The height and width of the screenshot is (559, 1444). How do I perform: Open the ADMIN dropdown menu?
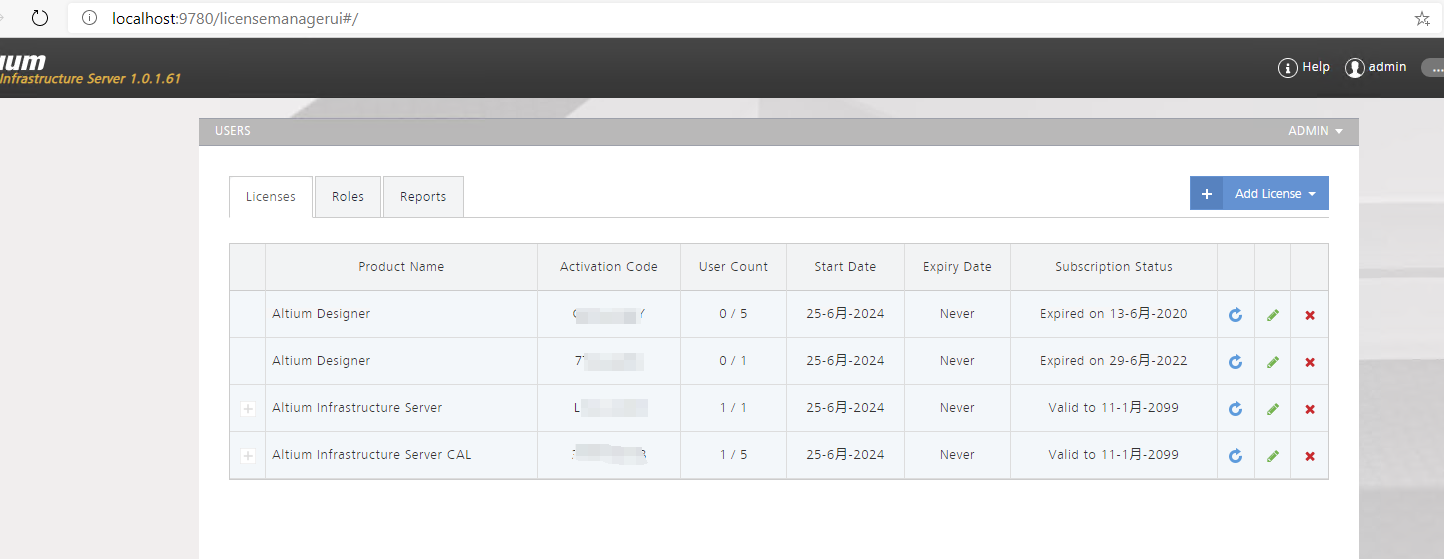(x=1315, y=131)
